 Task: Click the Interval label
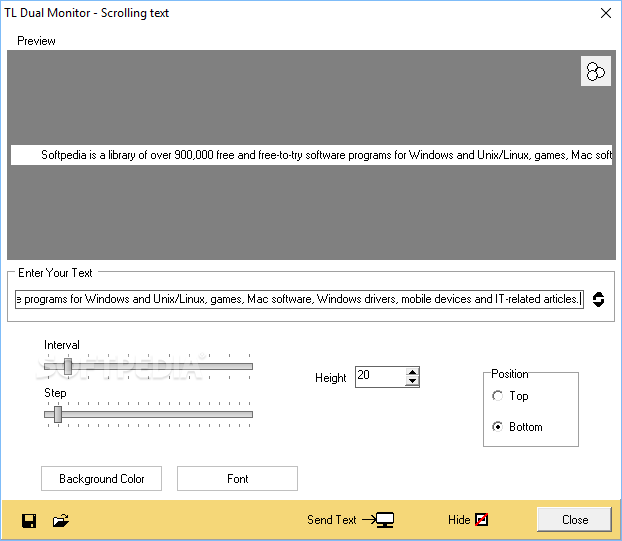point(62,345)
